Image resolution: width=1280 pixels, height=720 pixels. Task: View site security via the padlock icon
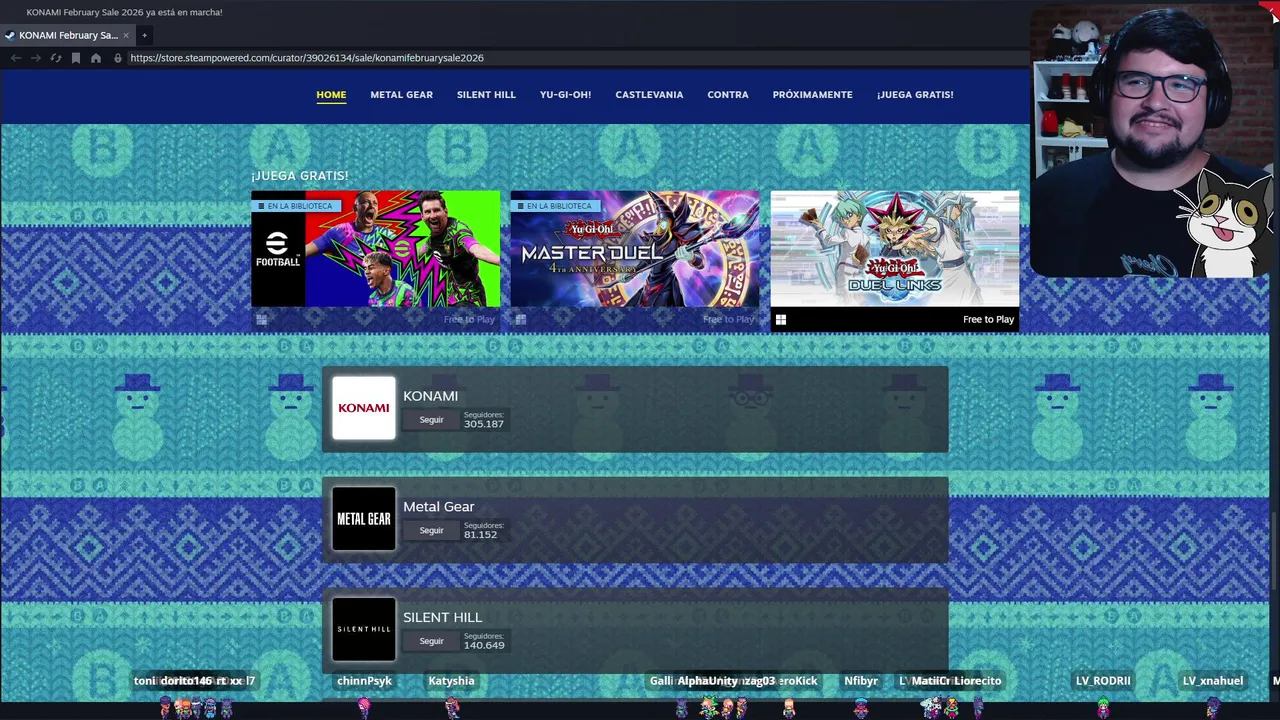point(118,58)
